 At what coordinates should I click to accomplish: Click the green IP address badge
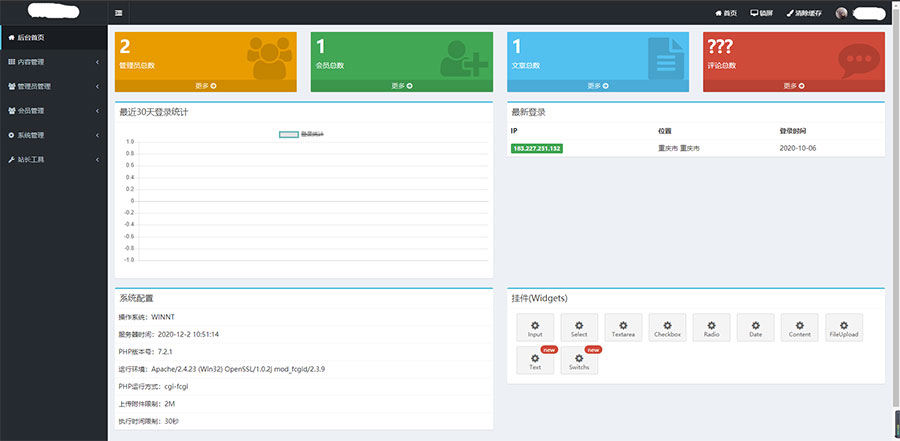[536, 148]
